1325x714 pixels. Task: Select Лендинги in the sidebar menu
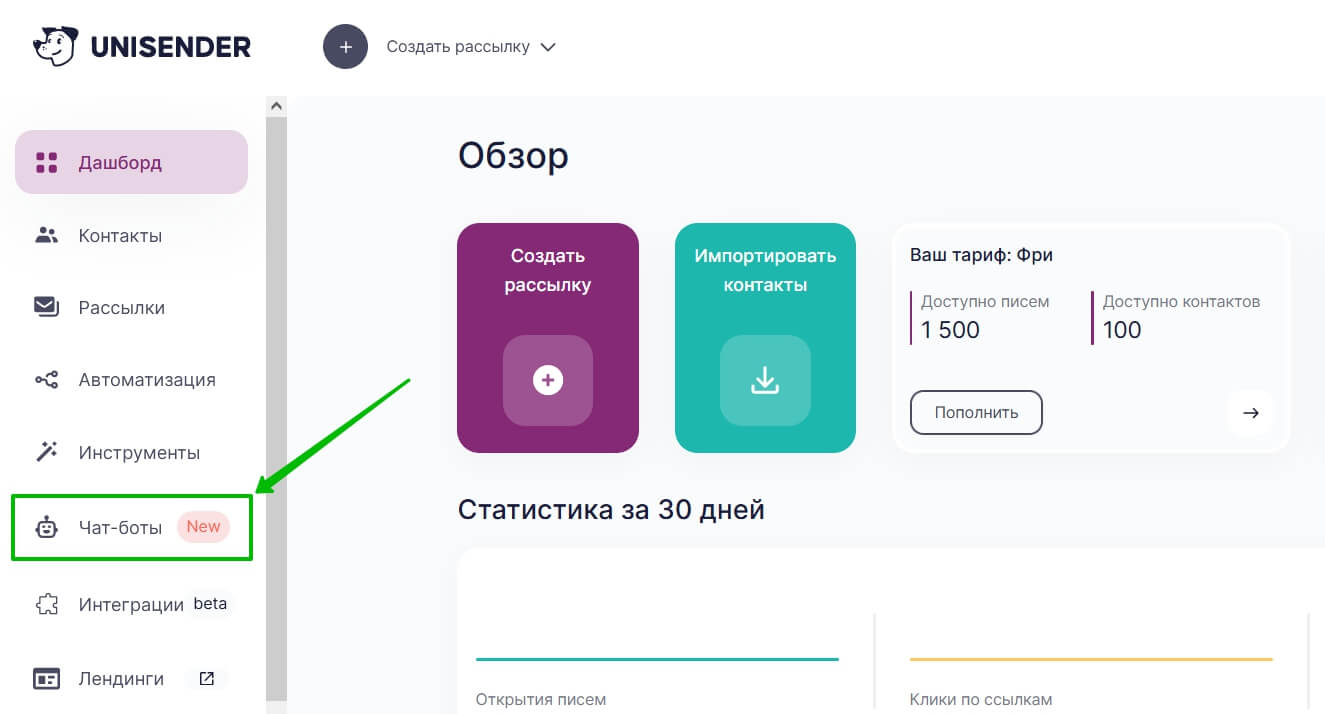[x=120, y=678]
